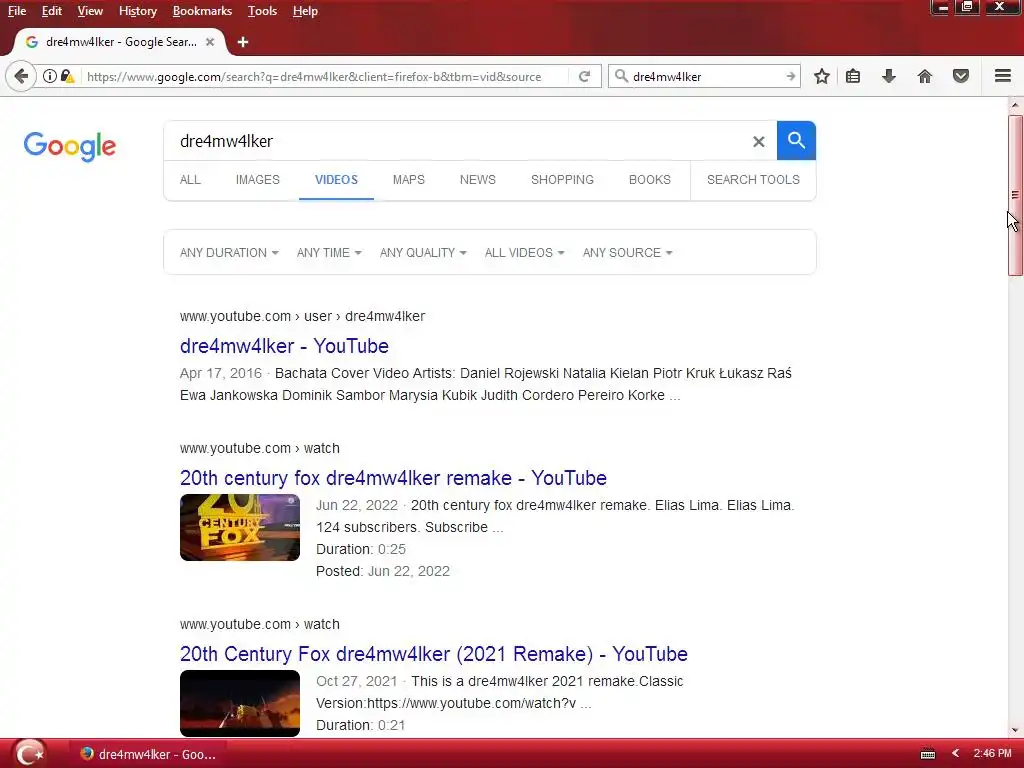Open 20th century fox dre4mw4lker remake link

(x=393, y=478)
